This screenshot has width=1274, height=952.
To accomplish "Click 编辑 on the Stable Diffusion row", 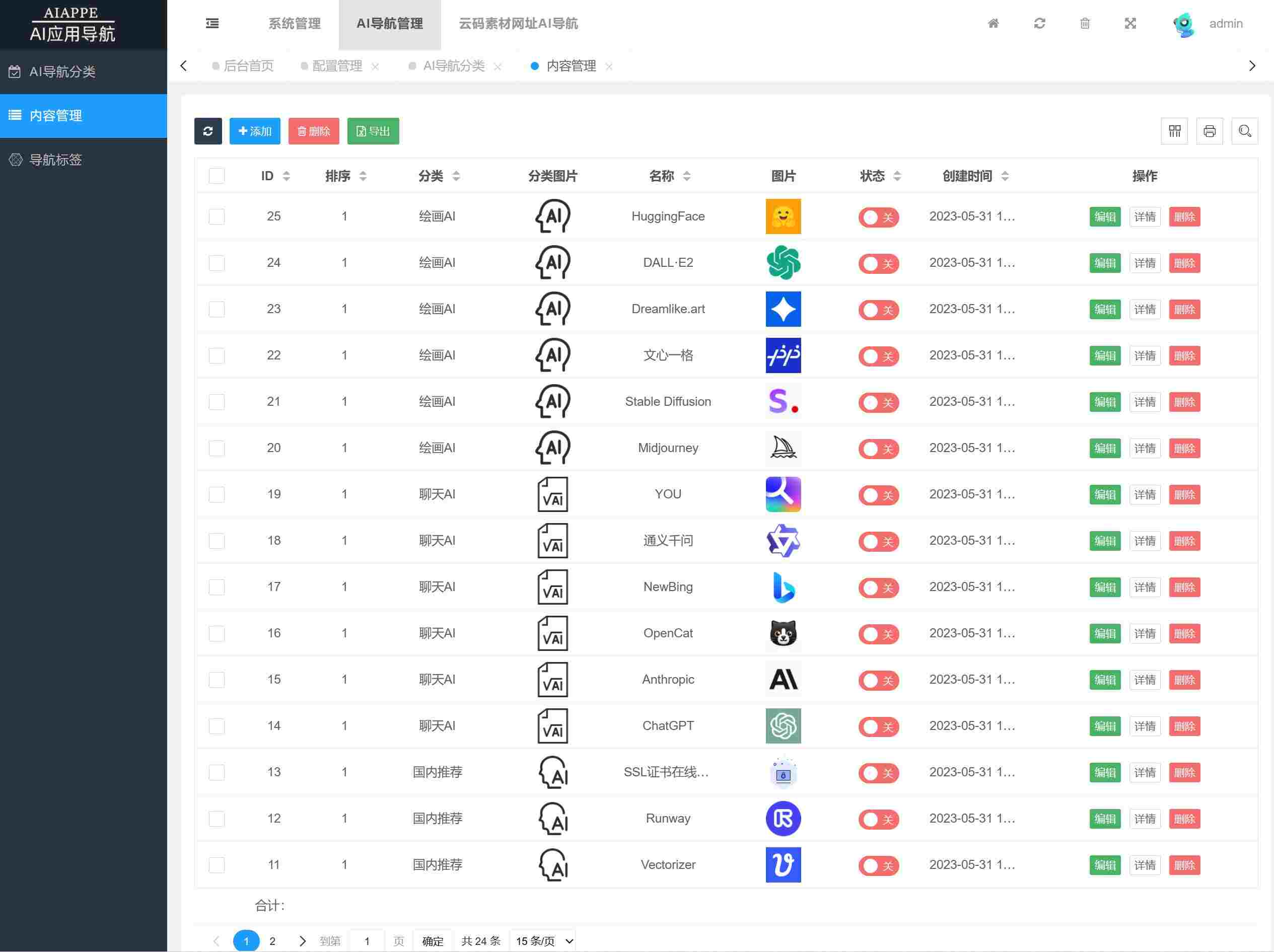I will (x=1105, y=402).
